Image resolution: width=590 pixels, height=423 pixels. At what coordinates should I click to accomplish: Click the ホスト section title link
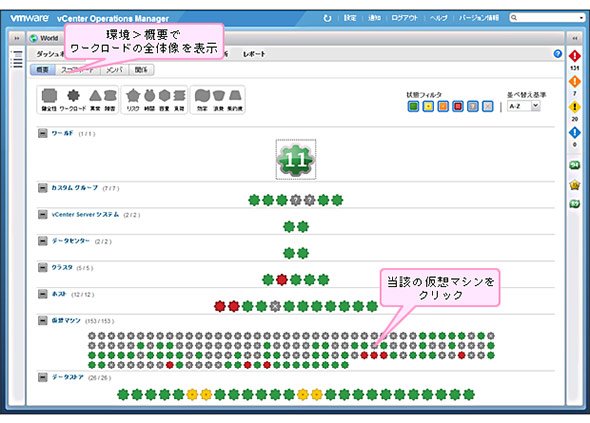pos(59,294)
